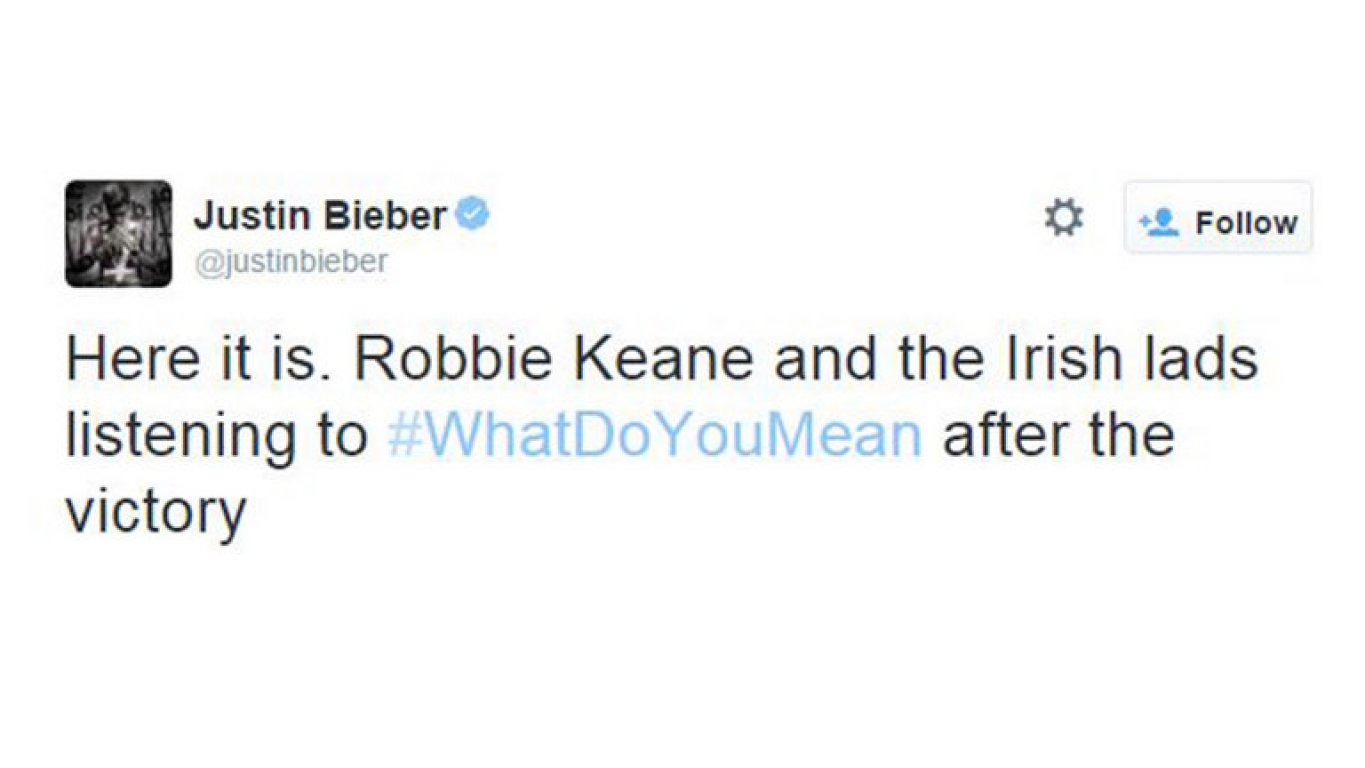
Task: Click the words 'Robbie Keane' in tweet
Action: 553,359
